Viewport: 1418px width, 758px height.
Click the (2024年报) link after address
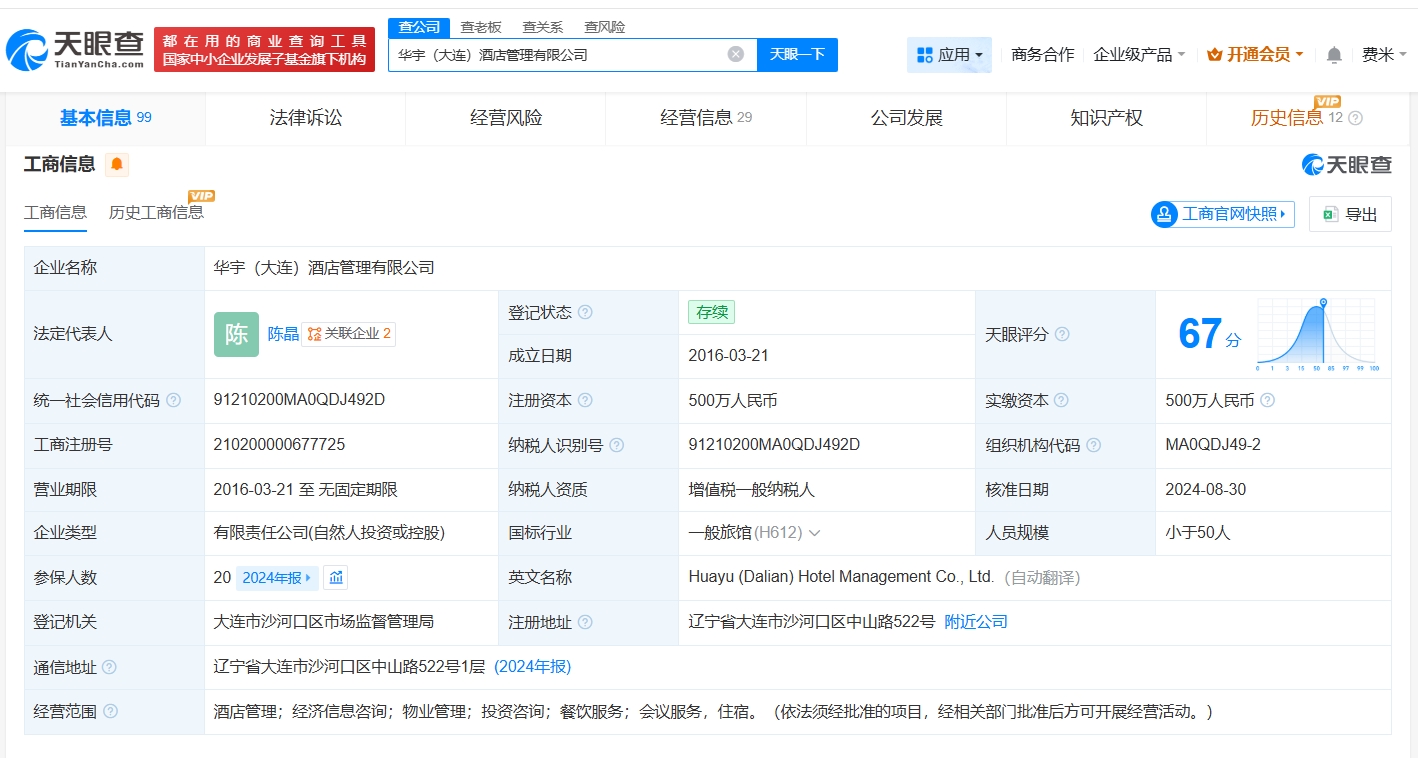[533, 666]
